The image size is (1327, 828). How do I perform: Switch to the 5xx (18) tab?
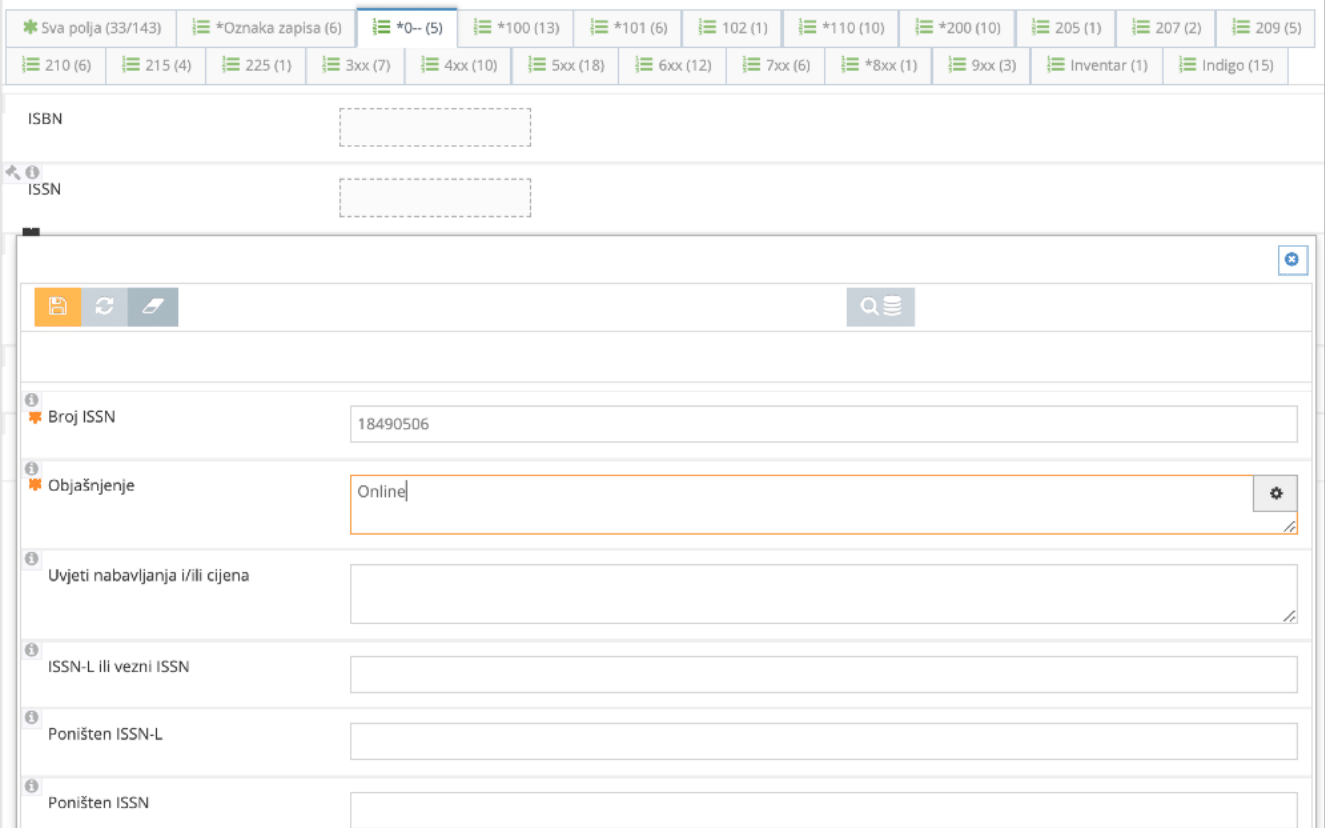565,65
